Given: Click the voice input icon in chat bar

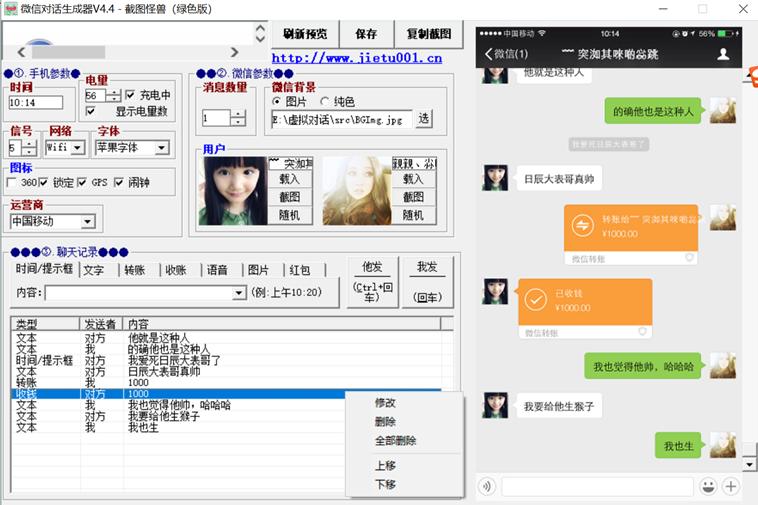Looking at the screenshot, I should click(487, 487).
